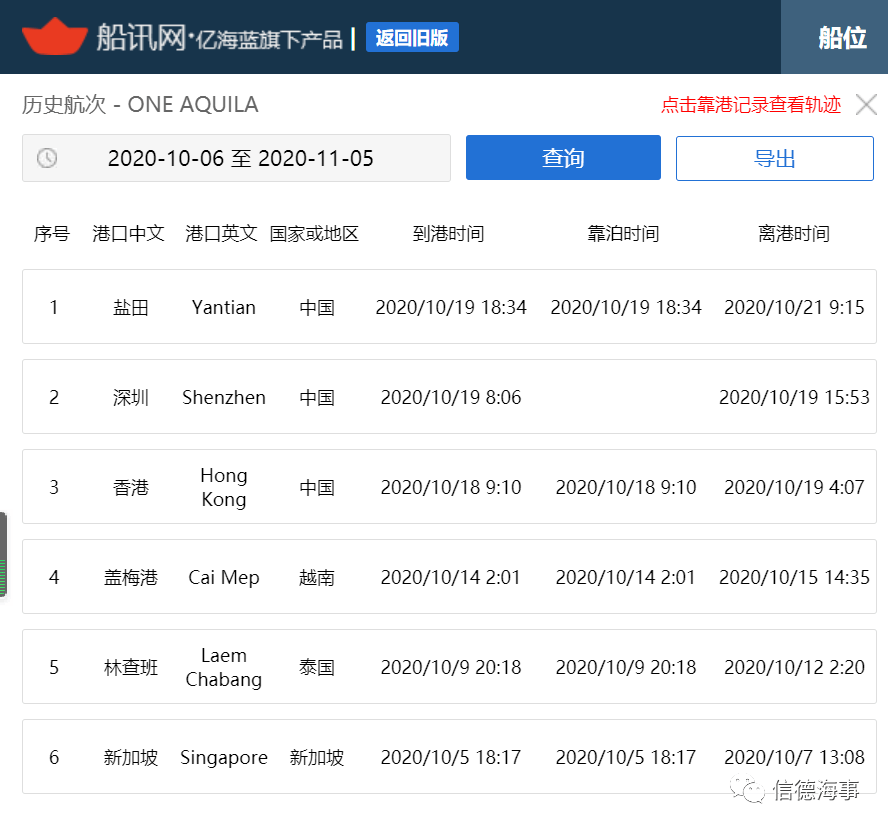Click 泰国 country cell
This screenshot has width=888, height=829.
pyautogui.click(x=317, y=668)
